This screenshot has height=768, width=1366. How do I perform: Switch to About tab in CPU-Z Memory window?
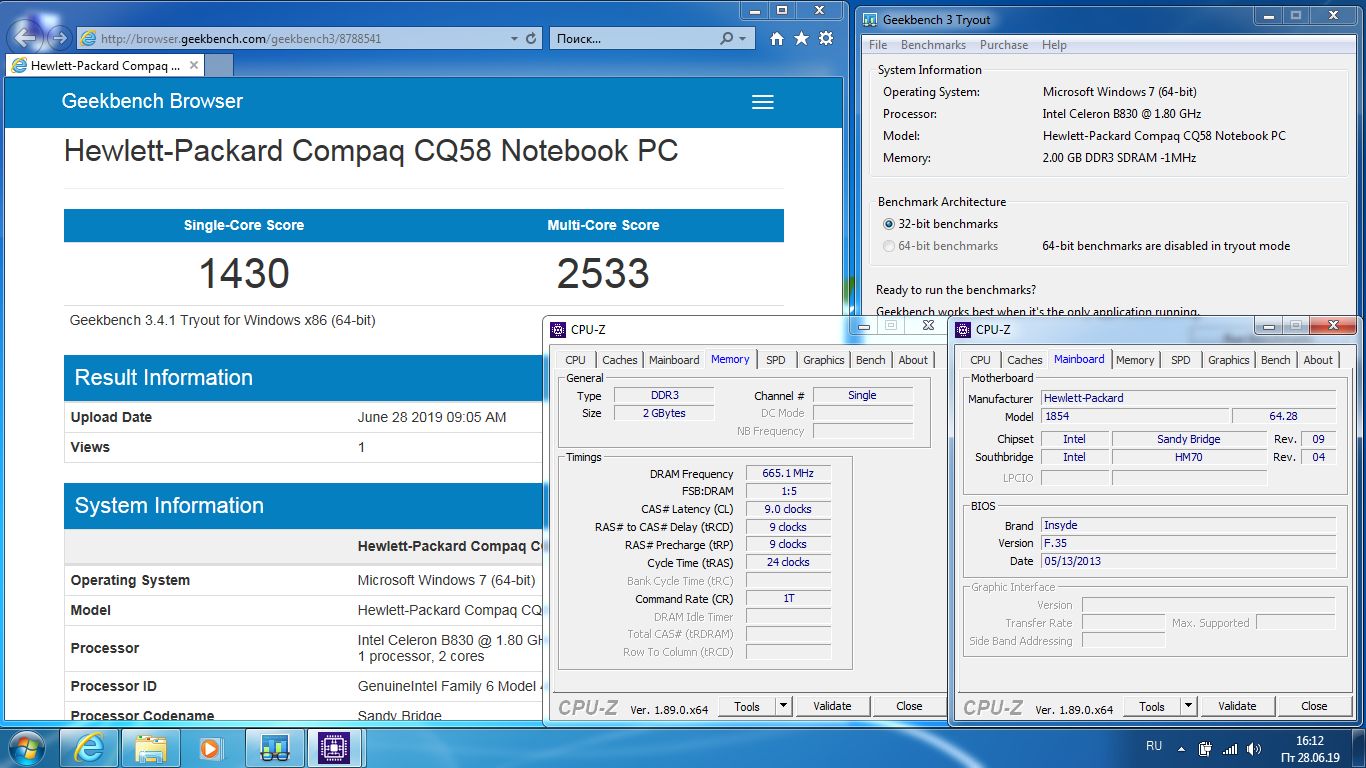click(x=913, y=360)
